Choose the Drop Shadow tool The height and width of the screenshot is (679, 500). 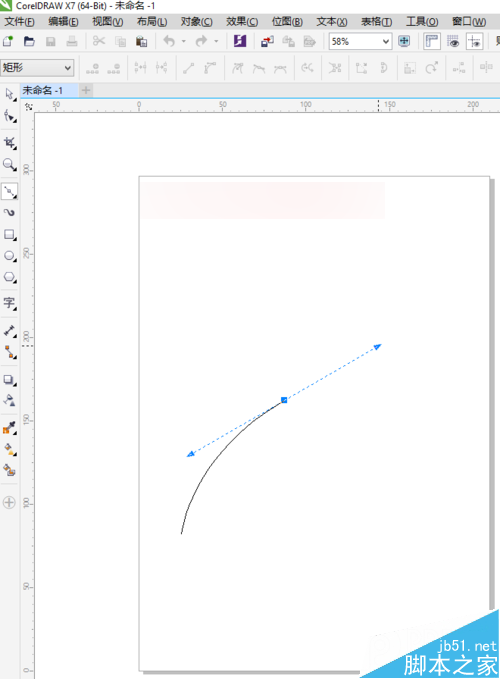[10, 380]
